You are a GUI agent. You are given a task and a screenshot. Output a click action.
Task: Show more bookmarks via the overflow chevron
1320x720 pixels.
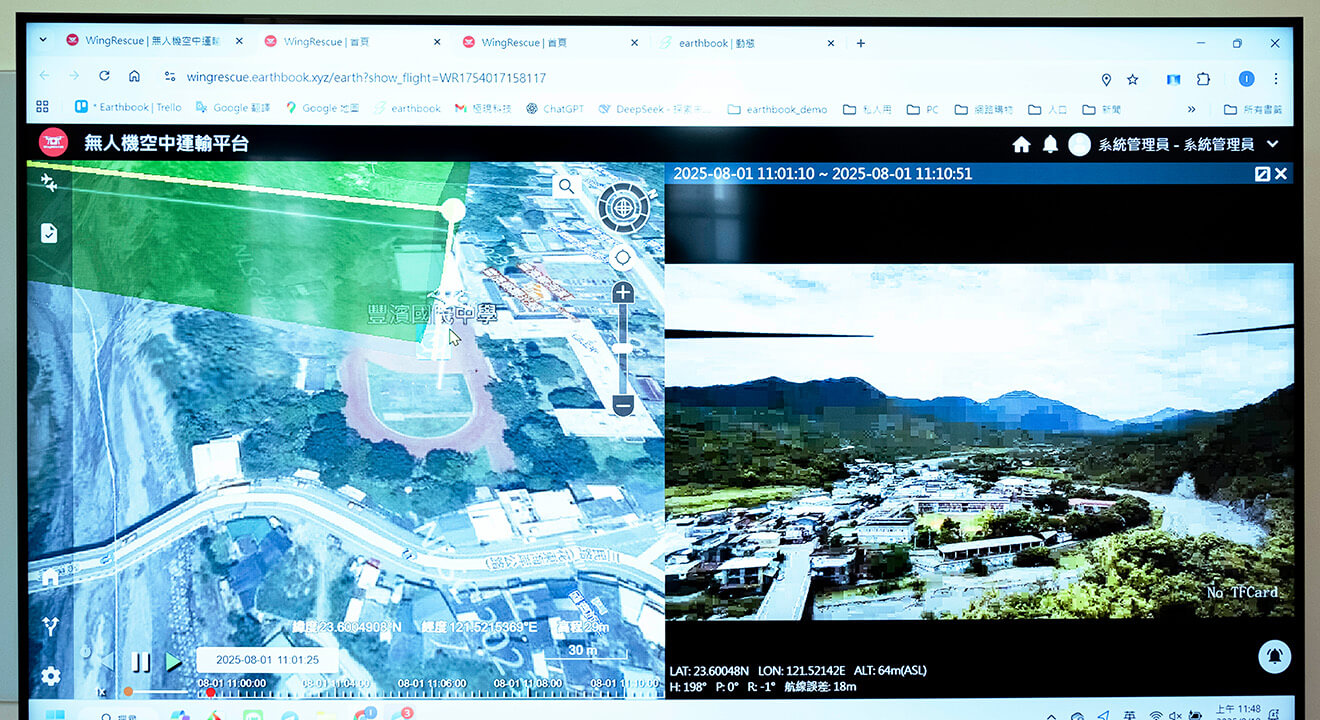1191,109
